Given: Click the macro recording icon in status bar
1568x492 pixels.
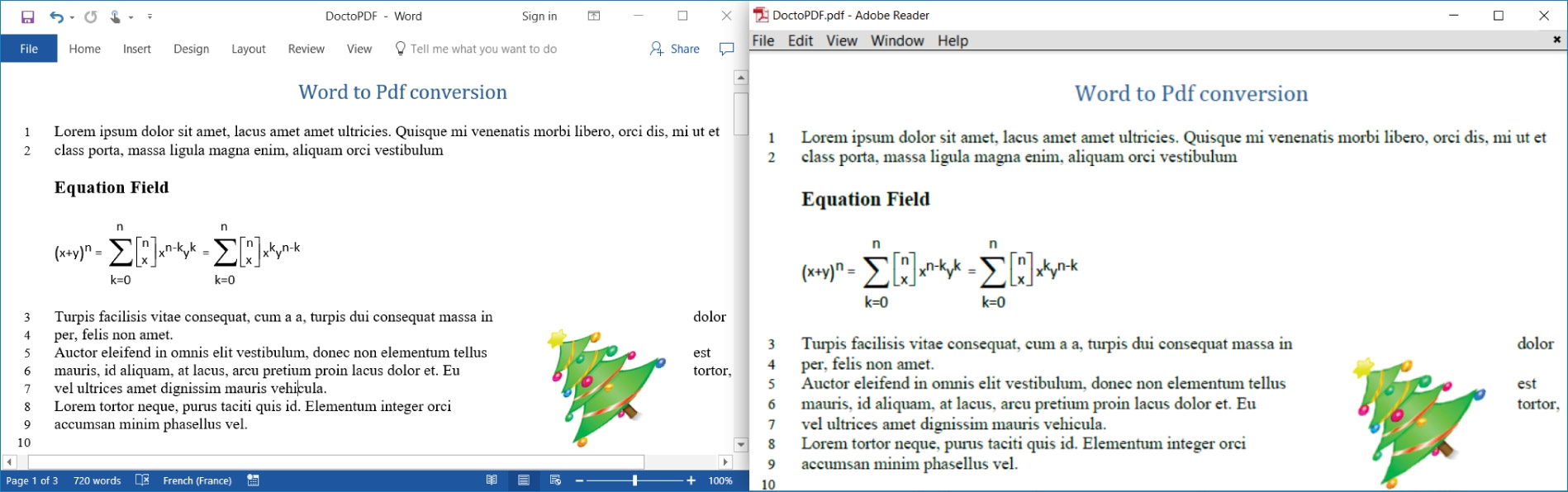Looking at the screenshot, I should click(254, 480).
